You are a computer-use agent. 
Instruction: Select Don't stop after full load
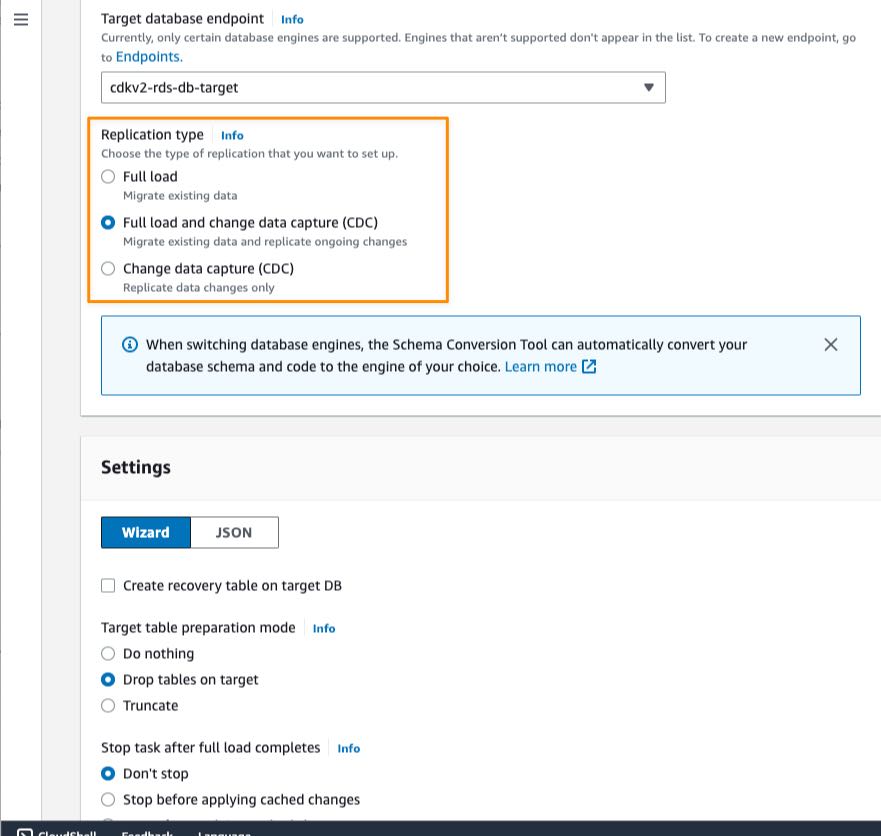(108, 774)
